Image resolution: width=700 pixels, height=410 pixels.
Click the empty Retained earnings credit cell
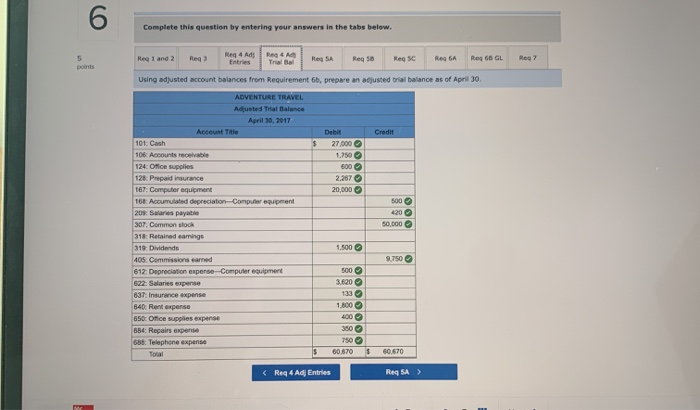[x=390, y=236]
